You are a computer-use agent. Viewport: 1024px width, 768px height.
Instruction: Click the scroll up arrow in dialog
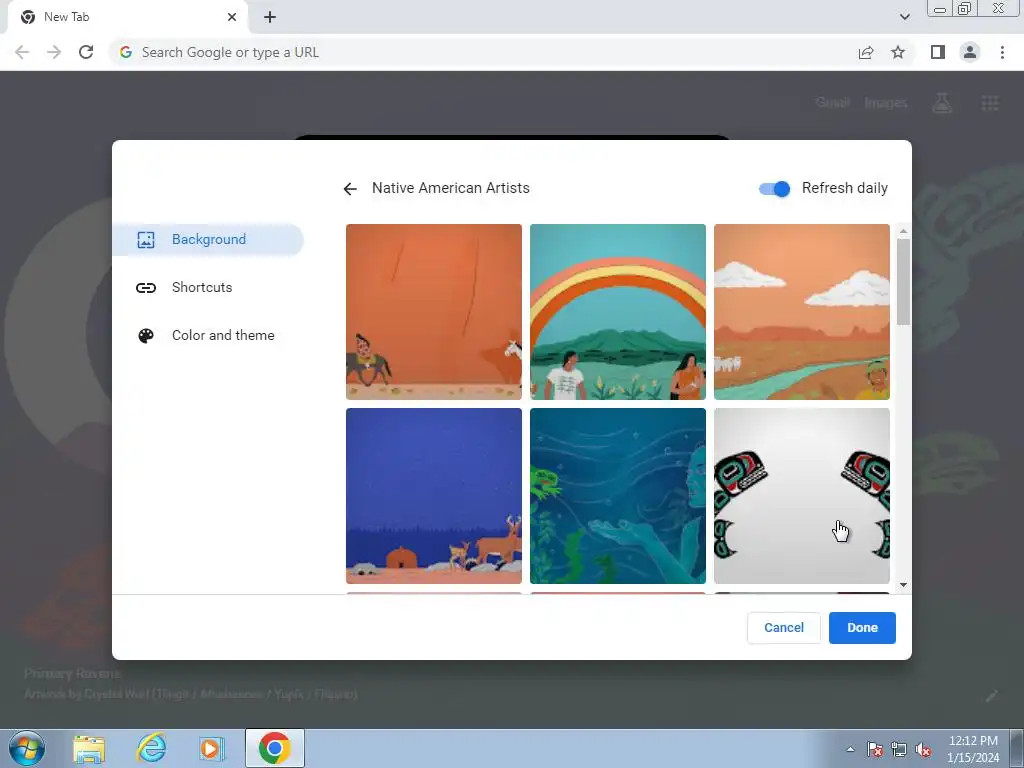pyautogui.click(x=903, y=231)
